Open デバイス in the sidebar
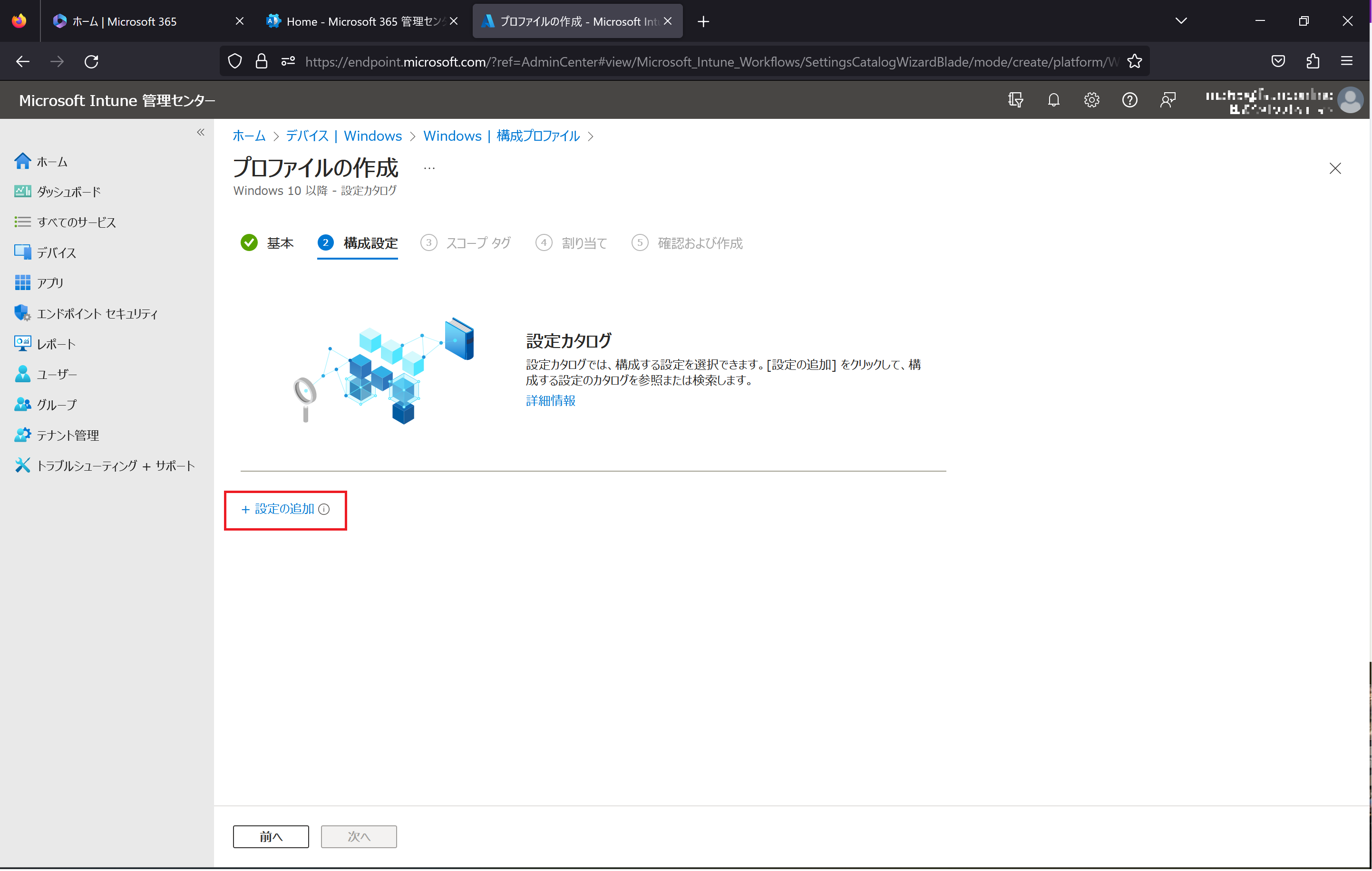The image size is (1372, 871). [45, 252]
